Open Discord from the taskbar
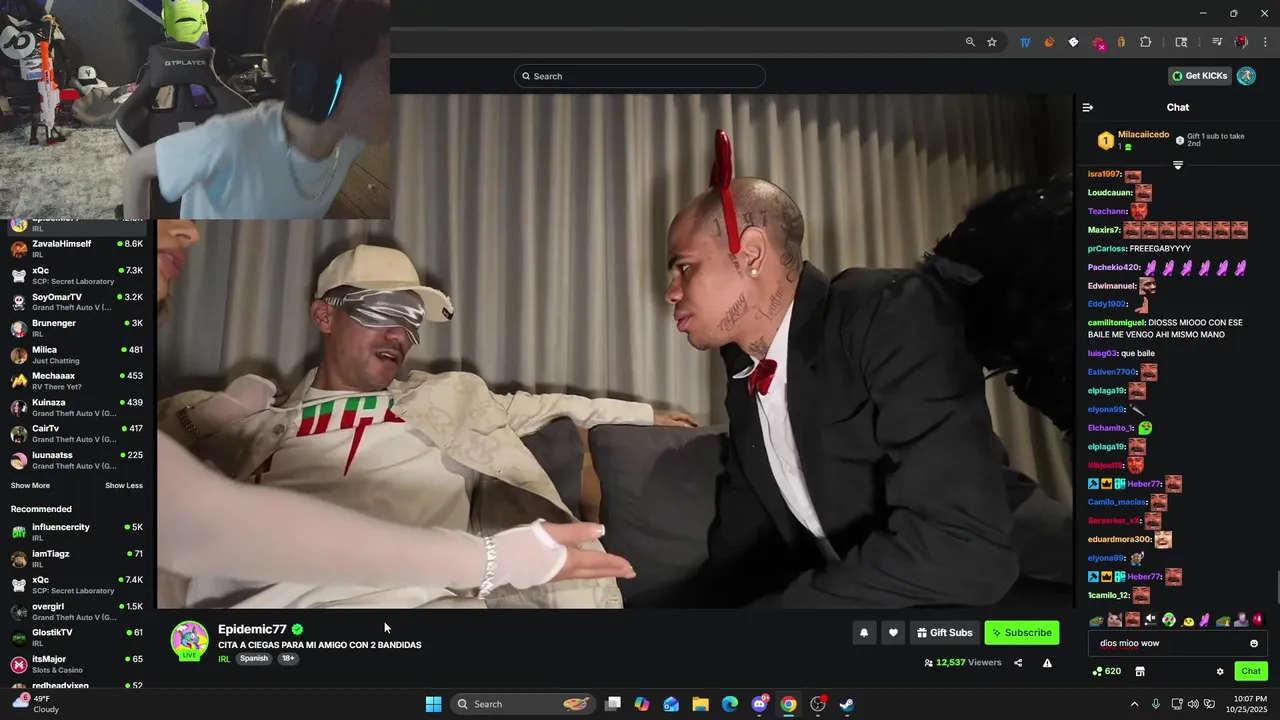The height and width of the screenshot is (720, 1280). (759, 704)
